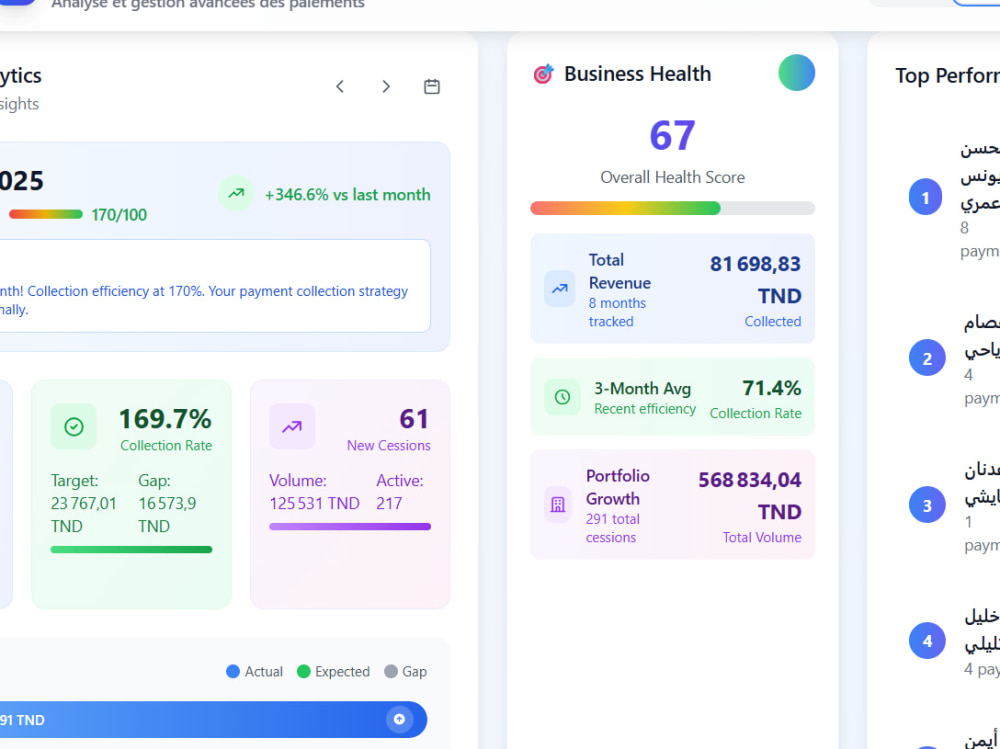Click the 291 total cessions text

tap(612, 528)
